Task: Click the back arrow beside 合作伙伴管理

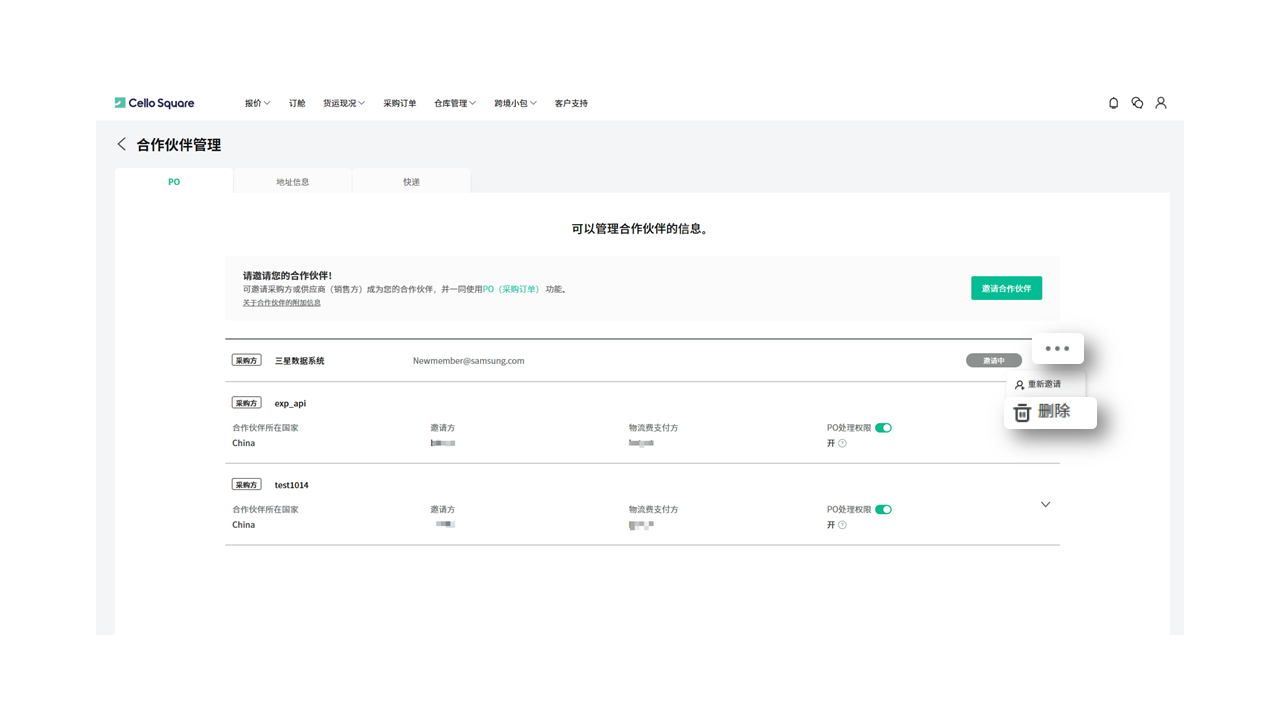Action: coord(122,145)
